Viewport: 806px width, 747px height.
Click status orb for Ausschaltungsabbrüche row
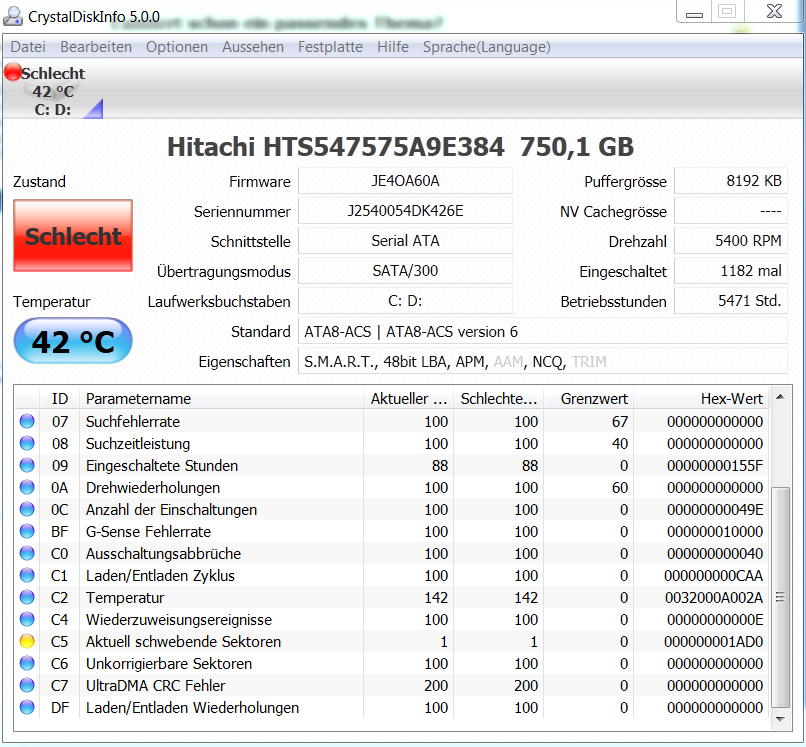coord(27,553)
